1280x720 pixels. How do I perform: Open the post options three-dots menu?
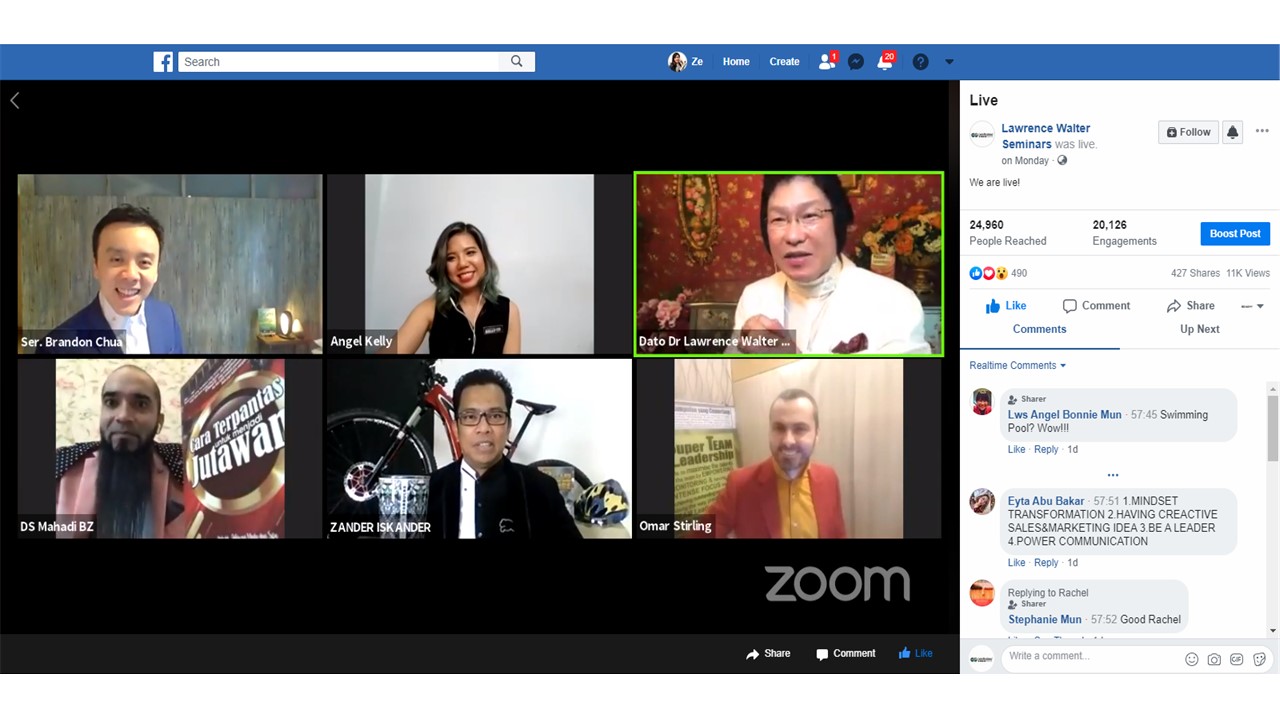click(1262, 132)
